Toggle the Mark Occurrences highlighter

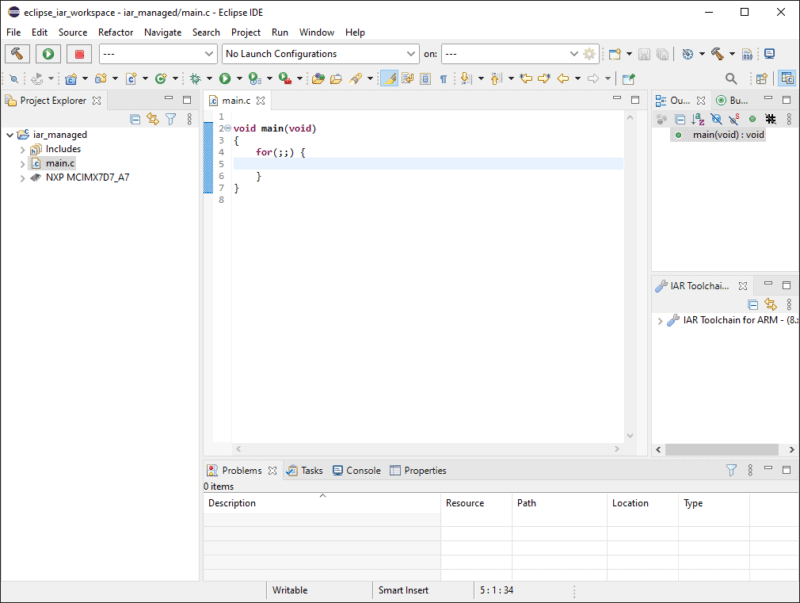388,77
